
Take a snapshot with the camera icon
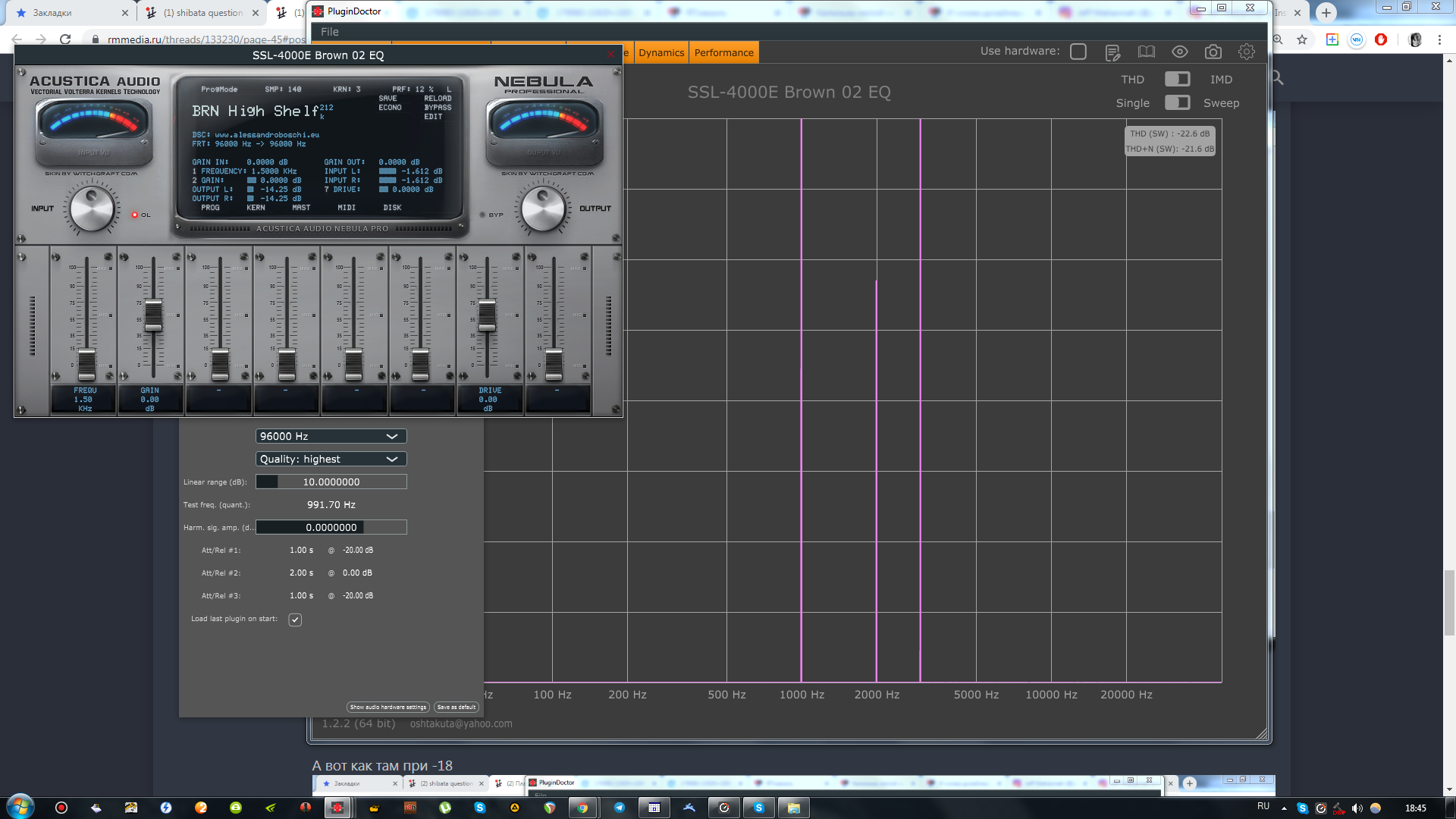(x=1213, y=52)
